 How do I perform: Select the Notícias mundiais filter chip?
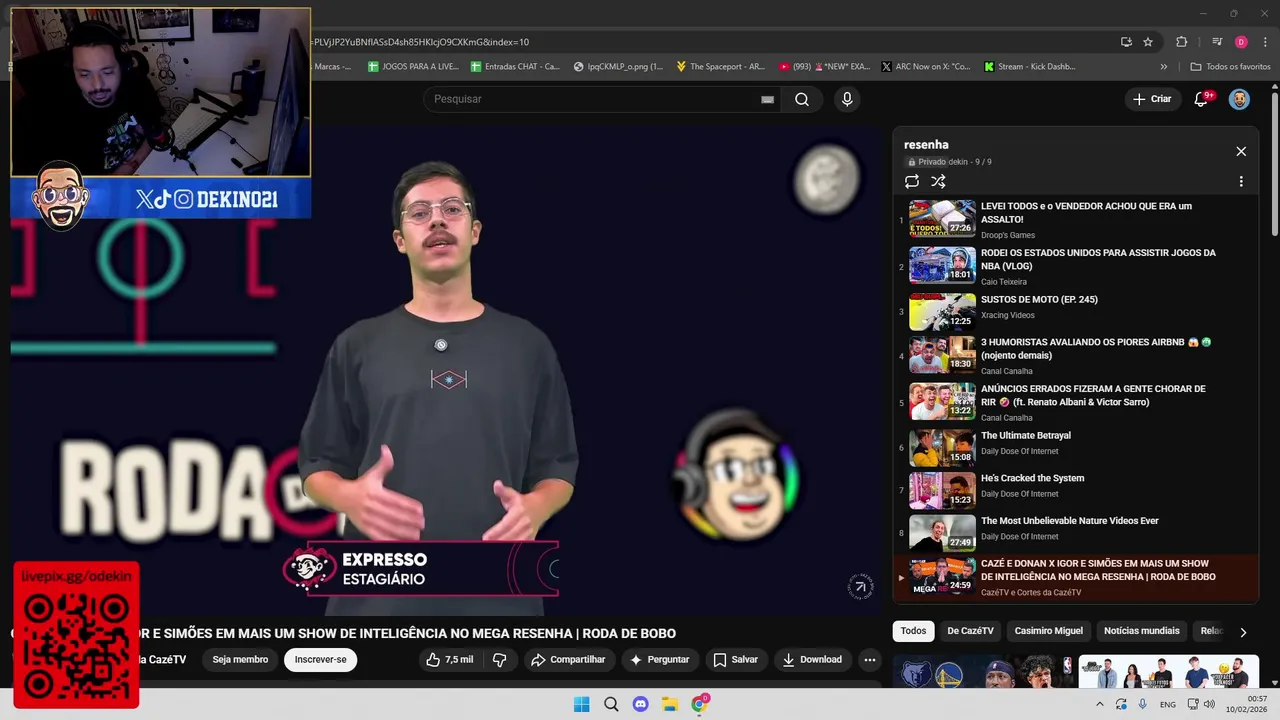[1141, 631]
